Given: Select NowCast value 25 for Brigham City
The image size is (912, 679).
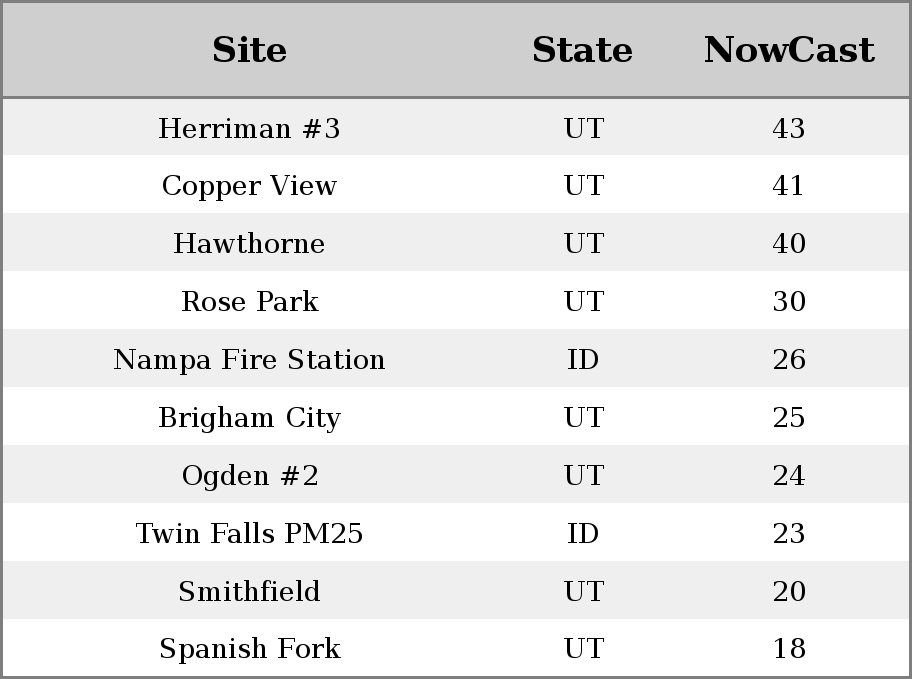Looking at the screenshot, I should [x=789, y=418].
